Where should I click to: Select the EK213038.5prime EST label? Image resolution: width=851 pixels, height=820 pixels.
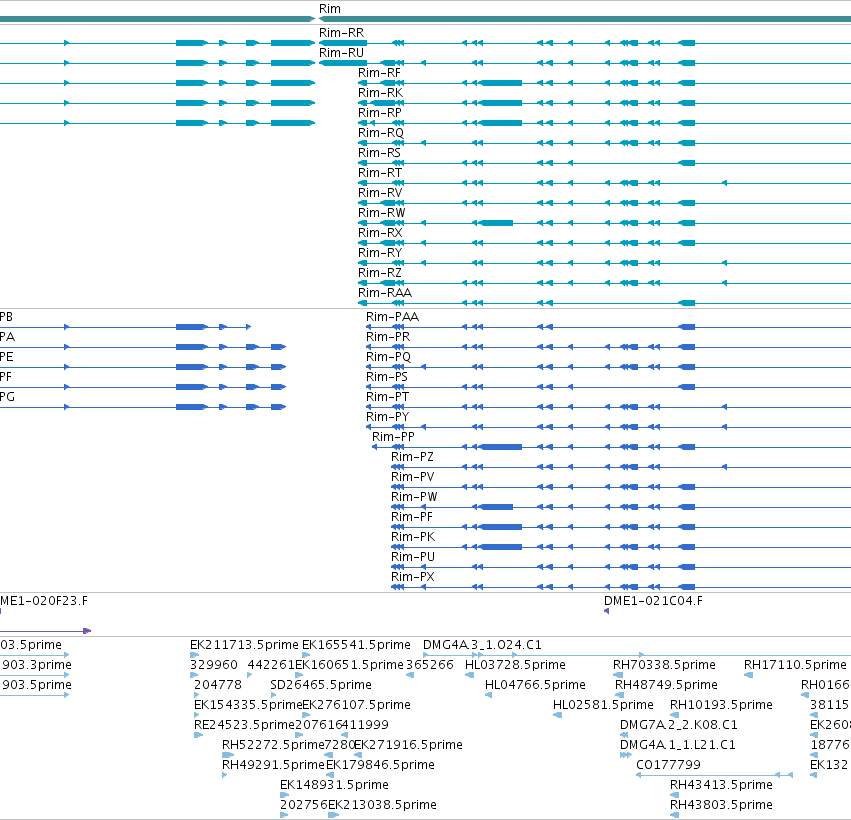click(x=382, y=805)
